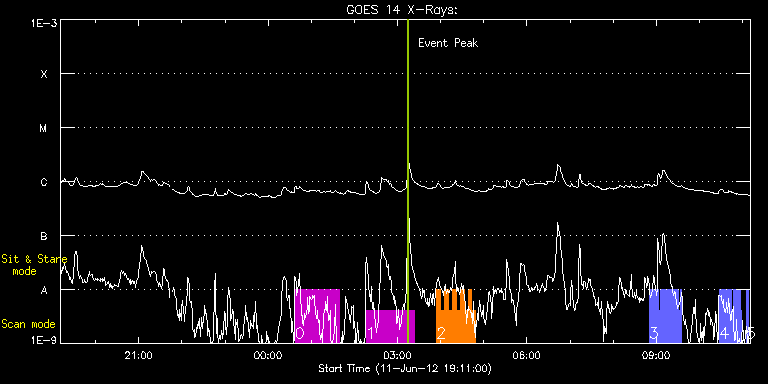Click the 09:00 time axis label
This screenshot has height=384, width=768.
coord(656,354)
